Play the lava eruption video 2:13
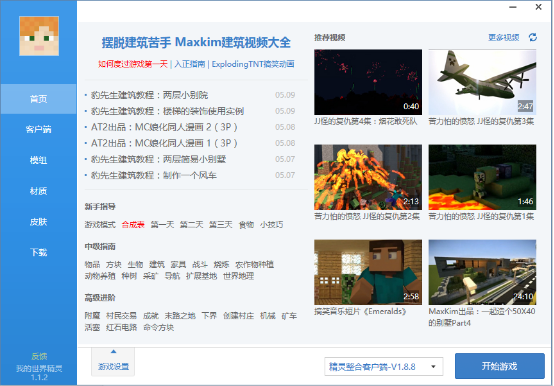Image resolution: width=554 pixels, height=386 pixels. 368,177
